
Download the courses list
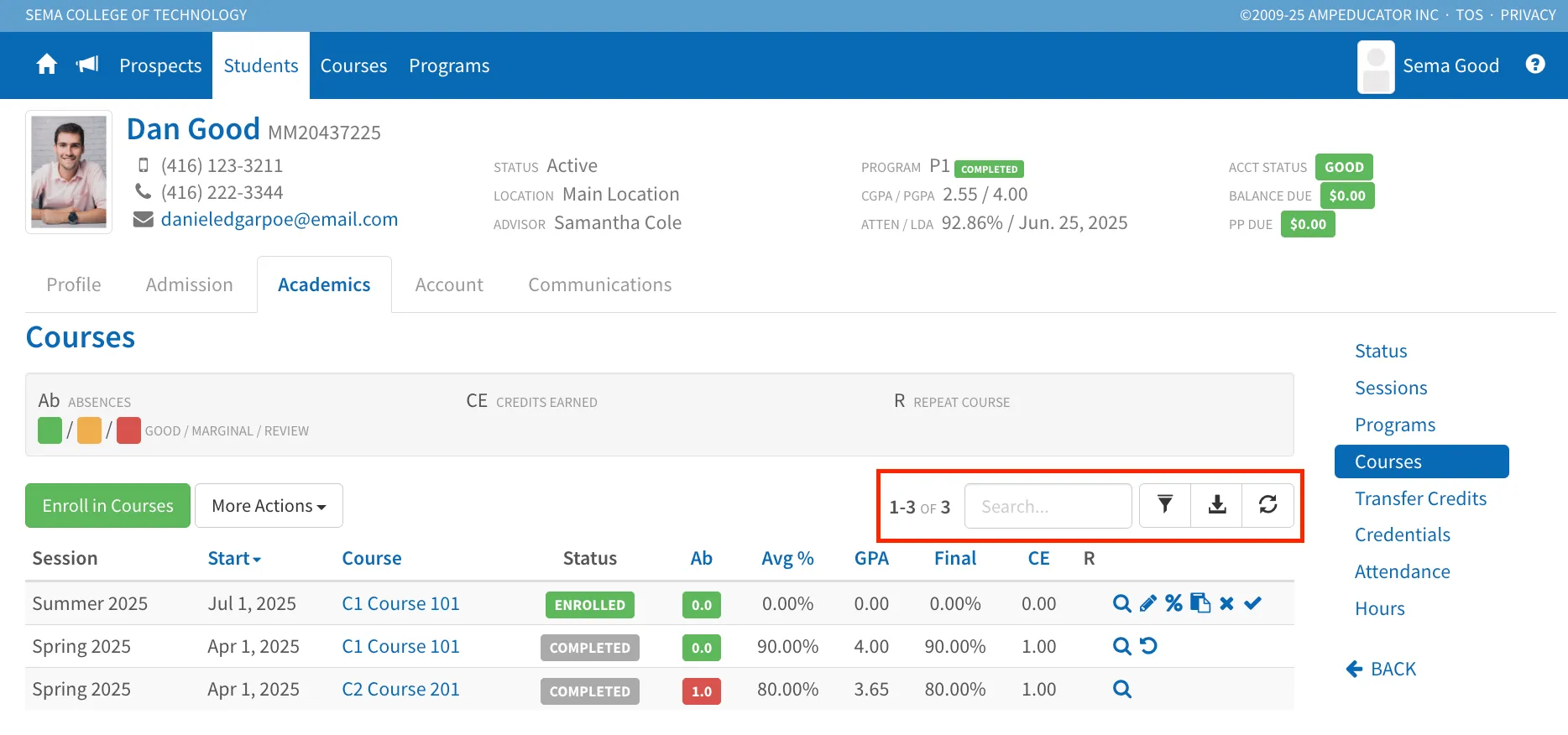[1217, 505]
